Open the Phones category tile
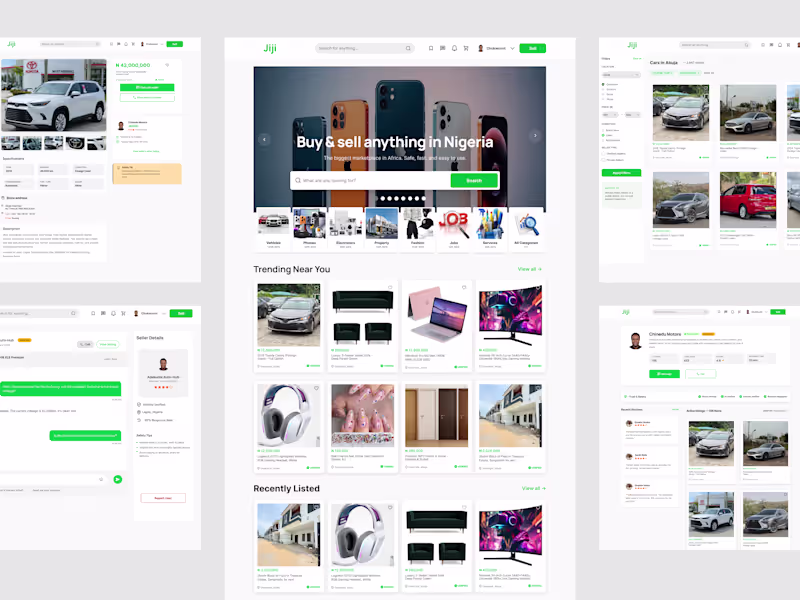 309,229
